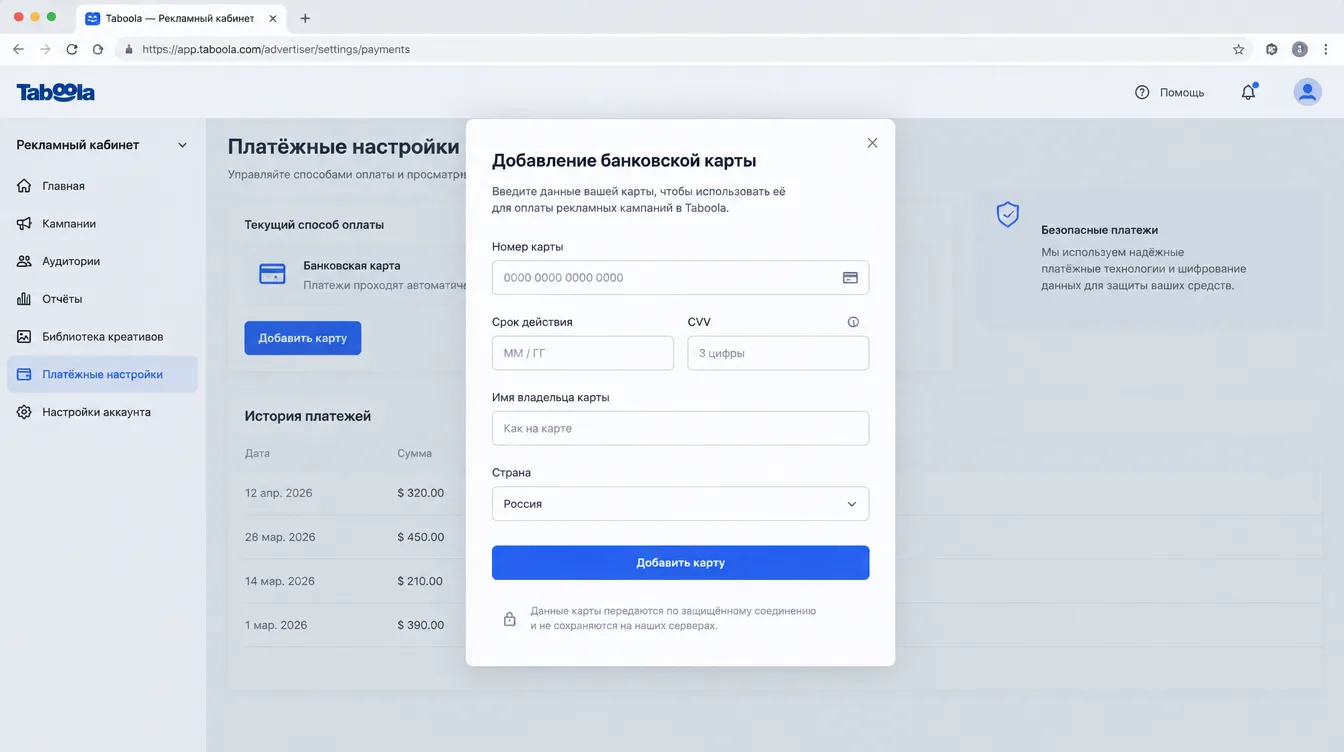Go back in browser history
This screenshot has height=752, width=1344.
pyautogui.click(x=18, y=49)
